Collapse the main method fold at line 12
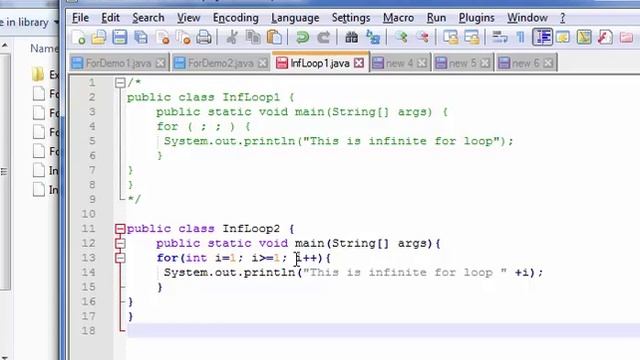640x360 pixels. [x=120, y=243]
